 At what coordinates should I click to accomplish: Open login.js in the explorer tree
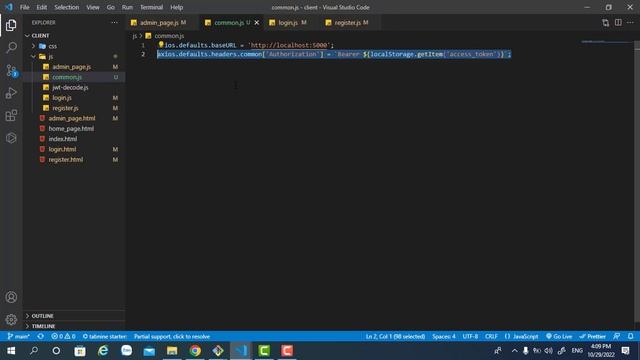tap(62, 98)
